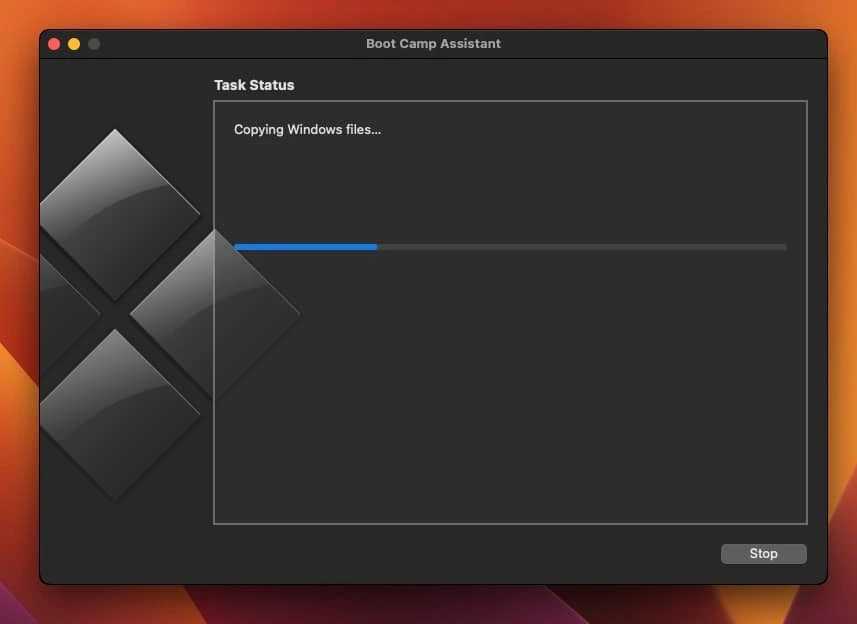Click the Copying Windows files progress bar
Image resolution: width=857 pixels, height=624 pixels.
[510, 247]
